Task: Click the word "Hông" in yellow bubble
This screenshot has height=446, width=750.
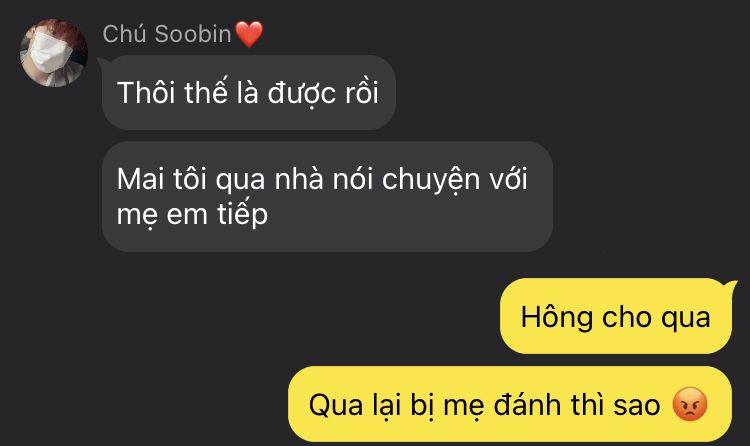Action: (556, 318)
